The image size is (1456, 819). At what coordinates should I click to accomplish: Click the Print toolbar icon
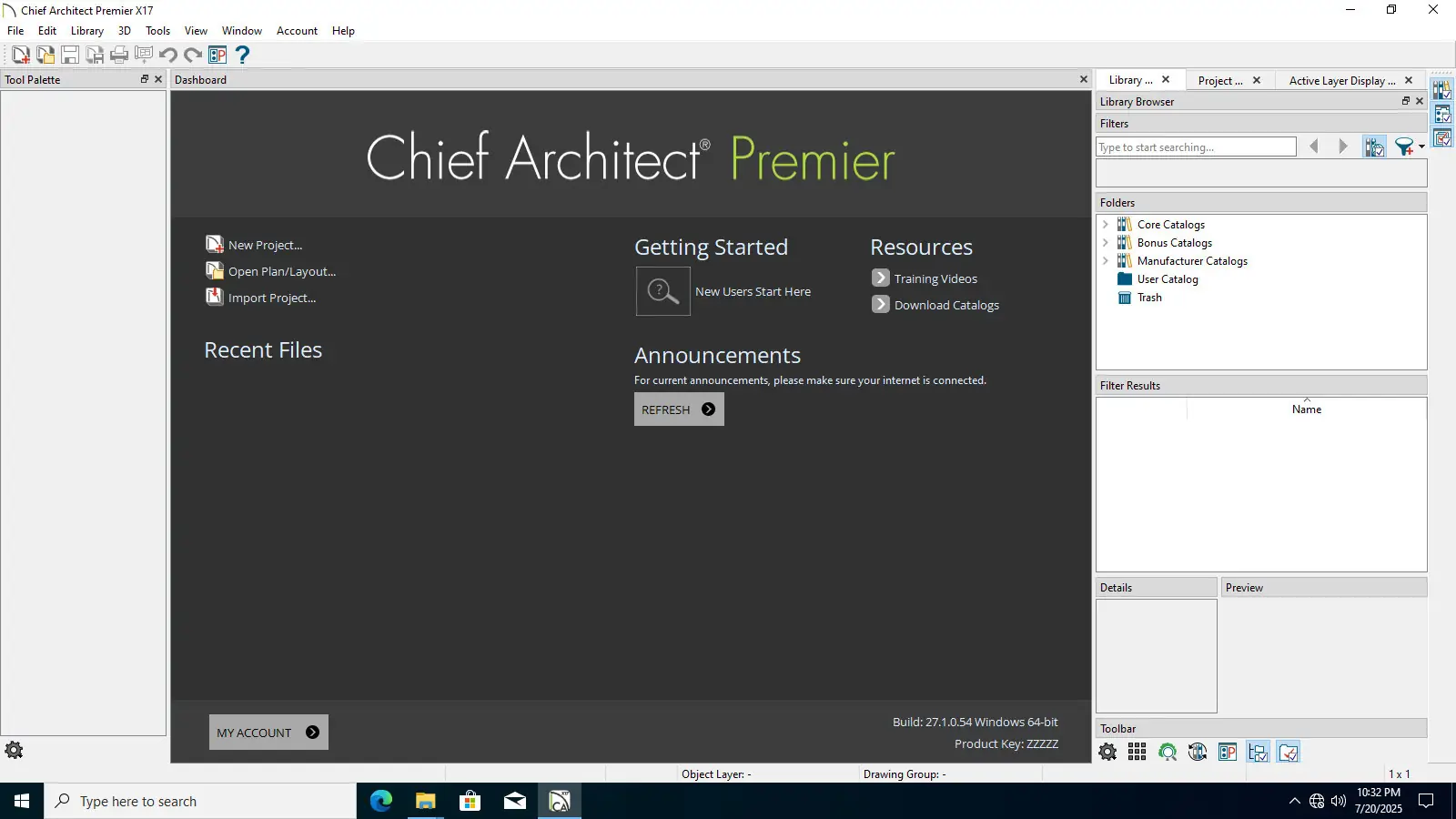(x=119, y=56)
